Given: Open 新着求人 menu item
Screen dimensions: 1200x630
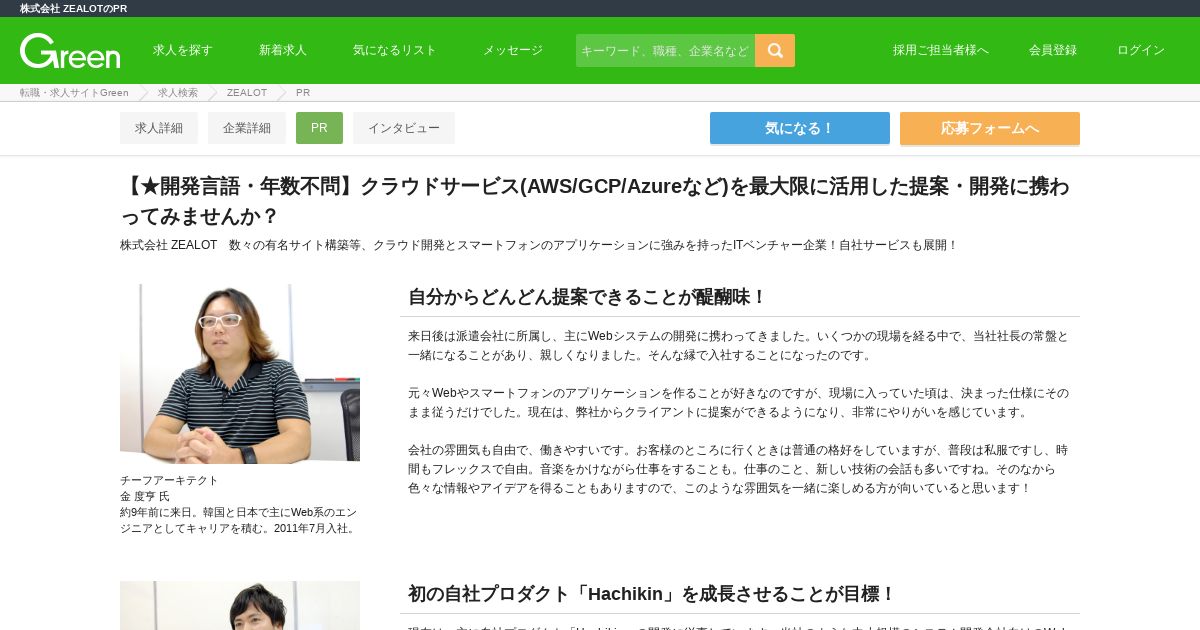Looking at the screenshot, I should (283, 50).
